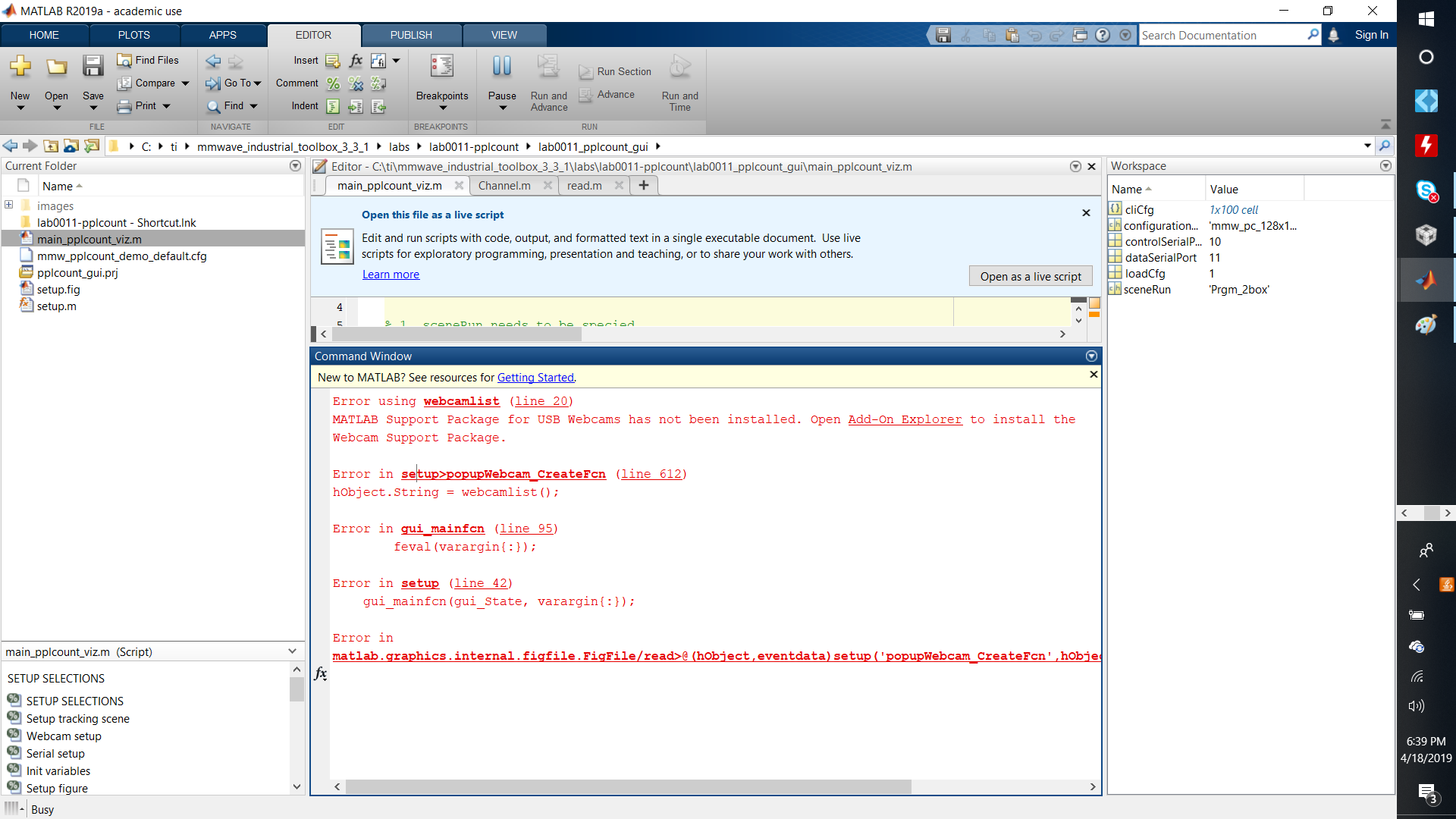Open MATLAB icon in the taskbar
The width and height of the screenshot is (1456, 819).
point(1426,280)
